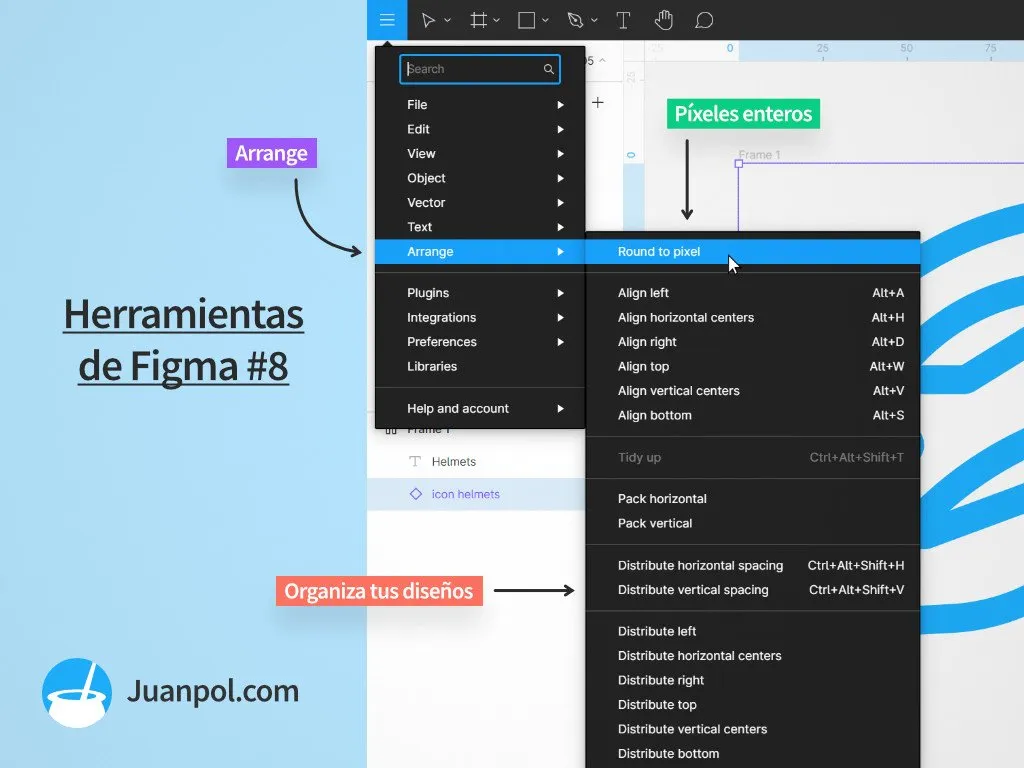Select the Frame tool
1024x768 pixels.
tap(479, 20)
